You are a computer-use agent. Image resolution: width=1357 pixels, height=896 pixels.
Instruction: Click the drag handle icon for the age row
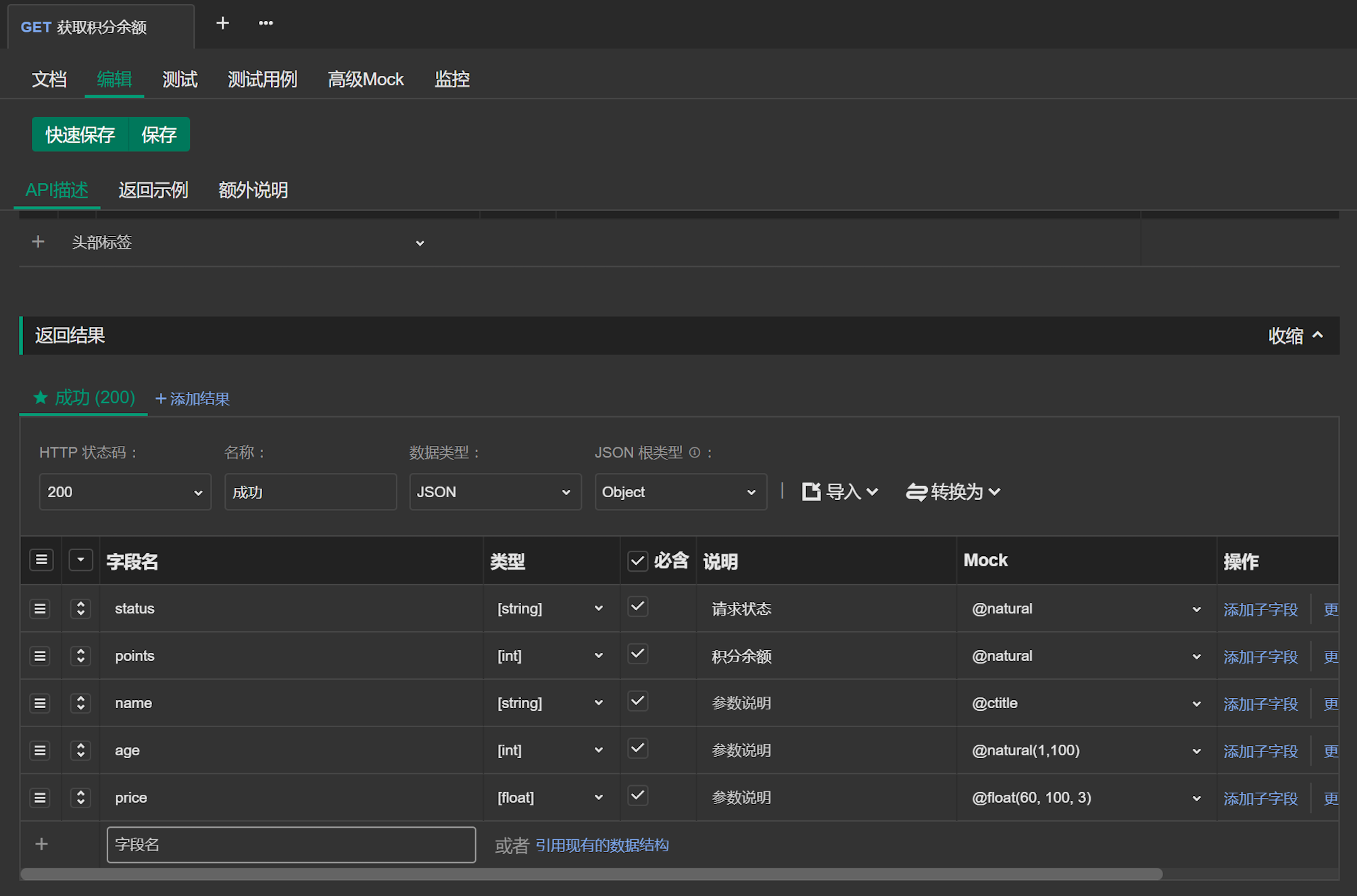(x=41, y=751)
